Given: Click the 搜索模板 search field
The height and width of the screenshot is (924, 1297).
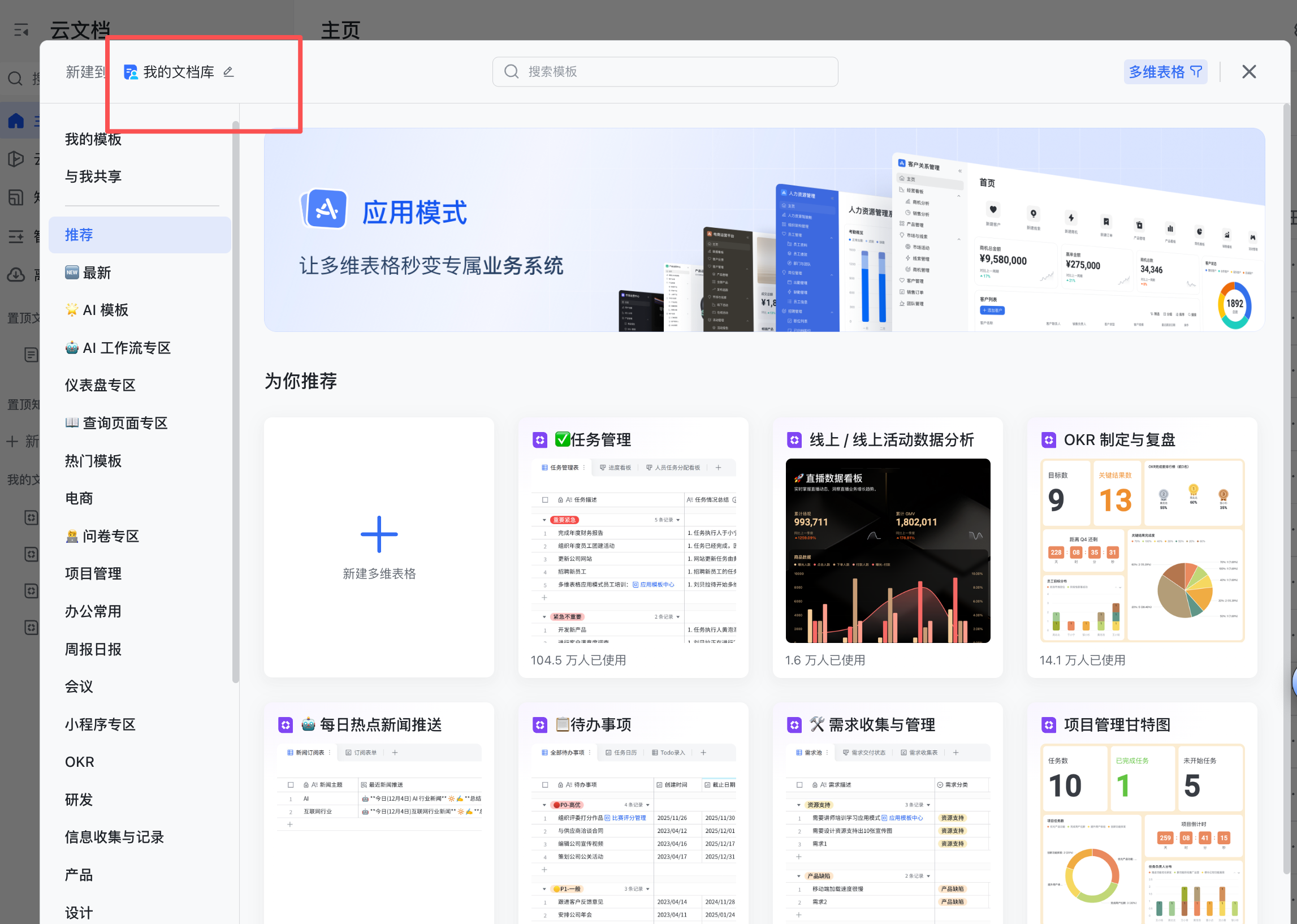Looking at the screenshot, I should click(664, 72).
